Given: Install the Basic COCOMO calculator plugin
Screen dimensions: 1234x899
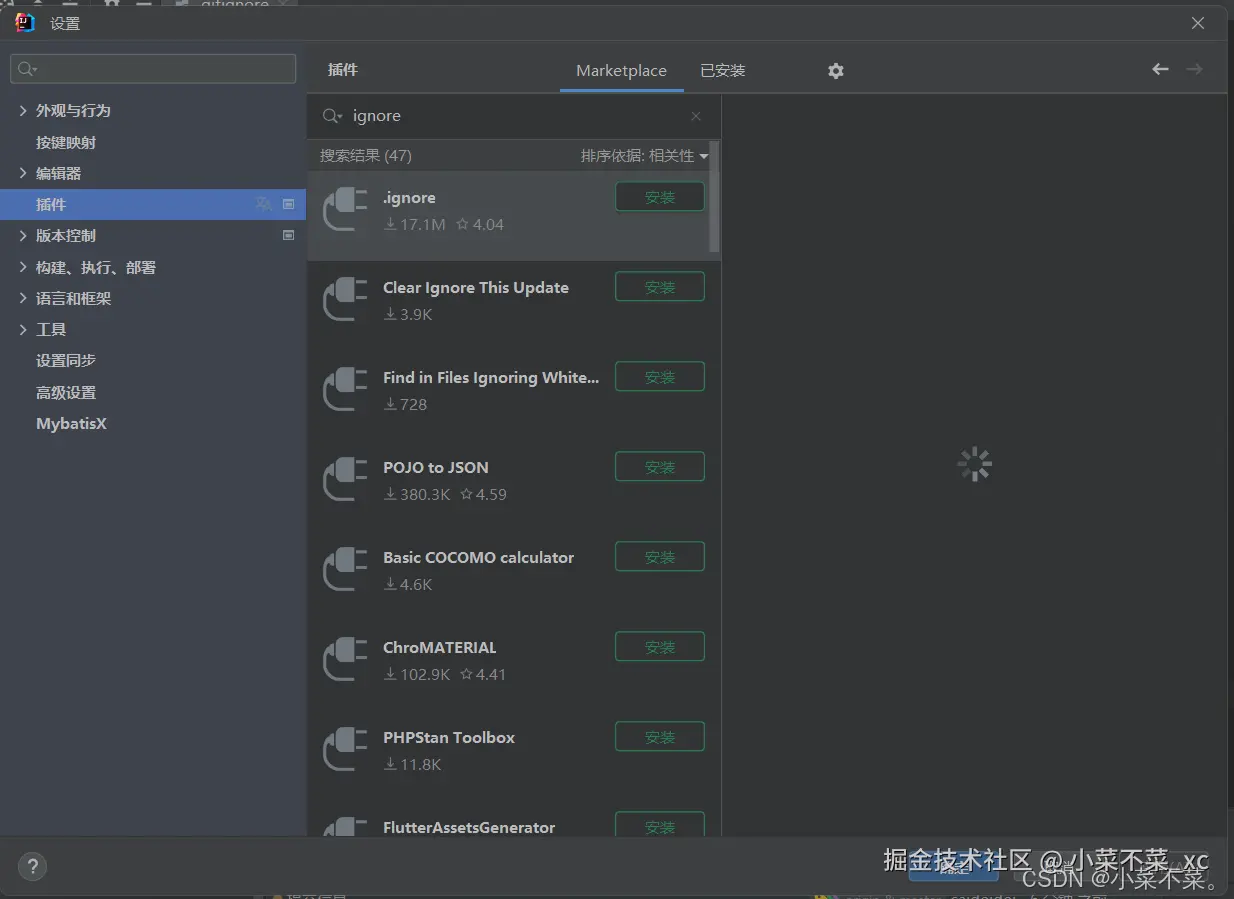Looking at the screenshot, I should click(x=660, y=557).
